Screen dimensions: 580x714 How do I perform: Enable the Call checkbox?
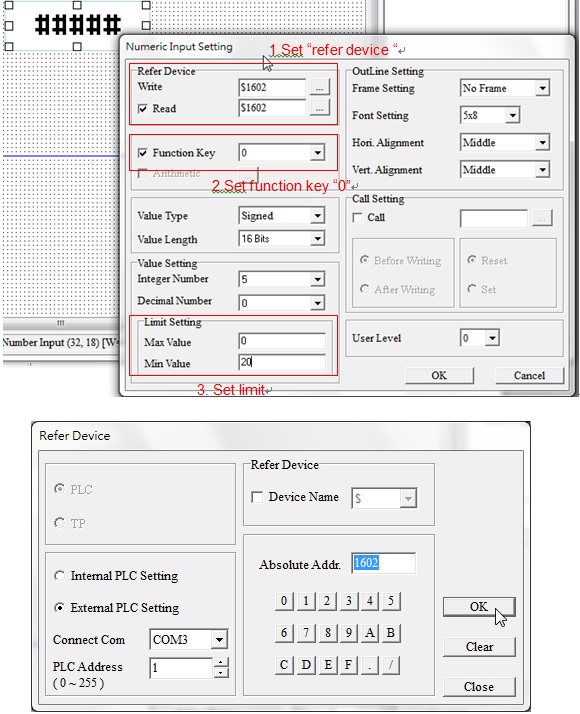pyautogui.click(x=358, y=218)
